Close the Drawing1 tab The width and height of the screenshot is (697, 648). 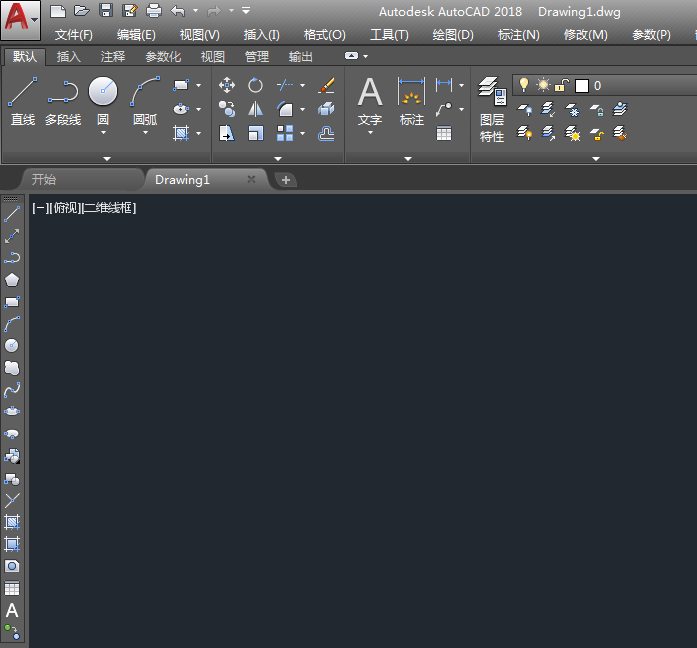(x=251, y=179)
